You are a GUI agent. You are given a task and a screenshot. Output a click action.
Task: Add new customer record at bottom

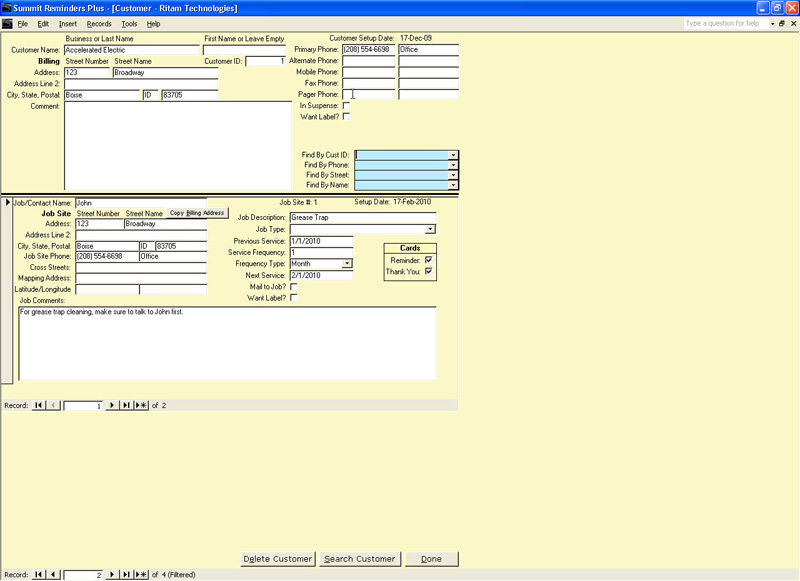[x=141, y=574]
